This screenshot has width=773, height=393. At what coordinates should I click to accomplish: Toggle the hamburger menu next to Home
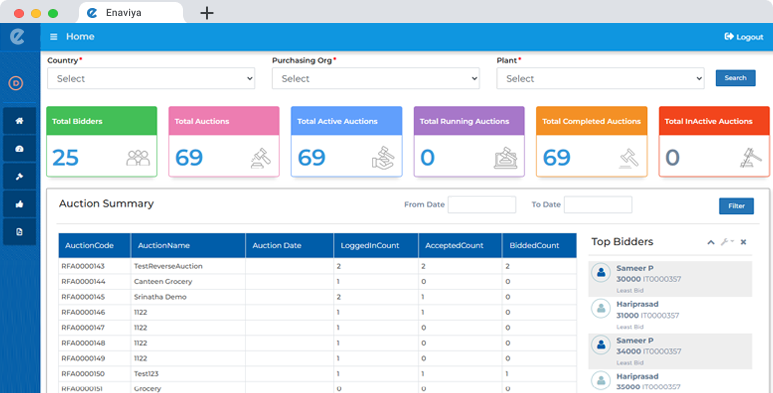[x=54, y=36]
